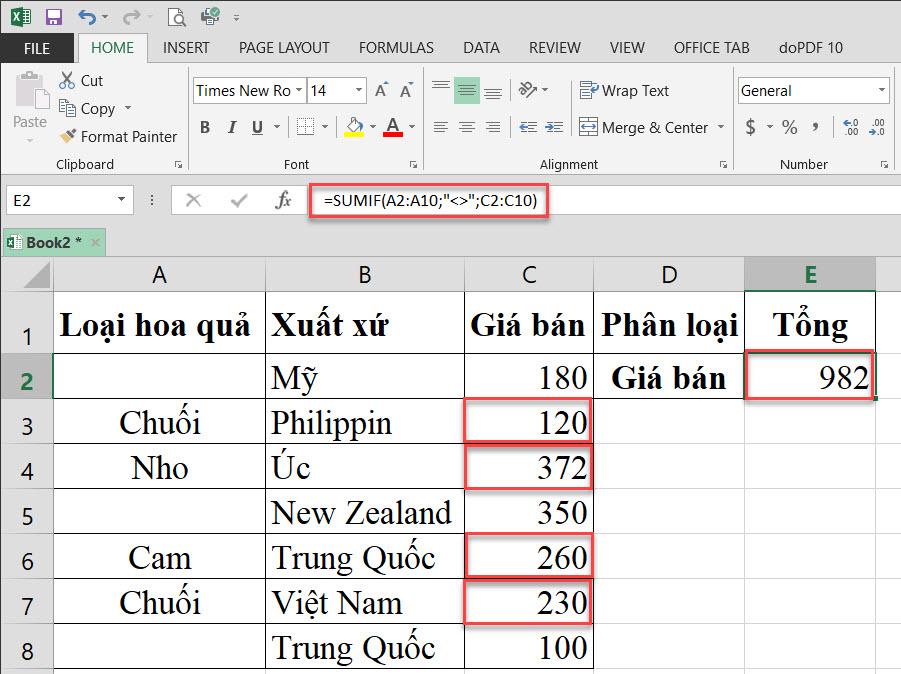Toggle underline formatting
This screenshot has height=674, width=901.
pos(256,127)
